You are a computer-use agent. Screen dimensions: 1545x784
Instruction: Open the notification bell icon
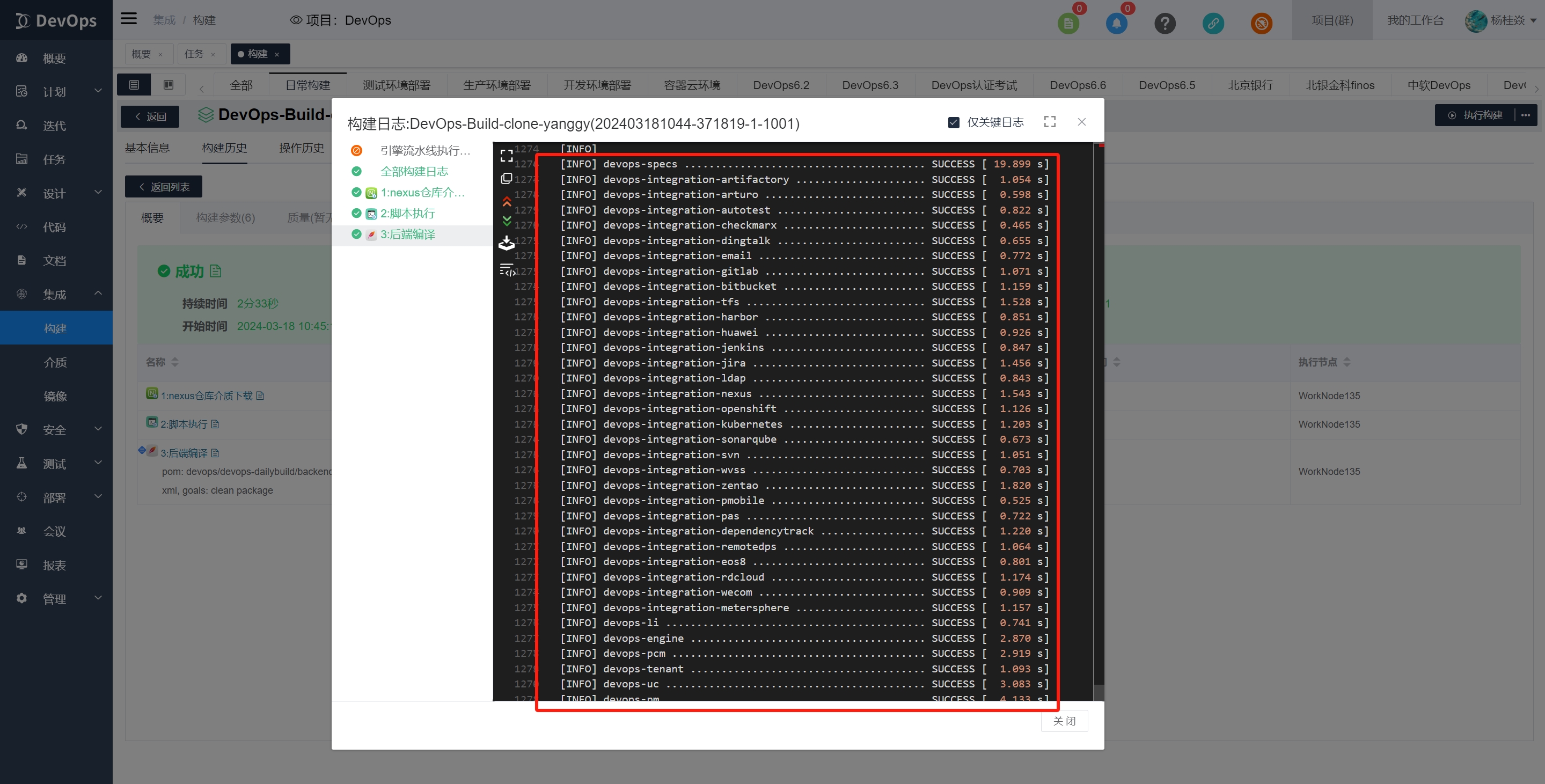click(x=1116, y=24)
